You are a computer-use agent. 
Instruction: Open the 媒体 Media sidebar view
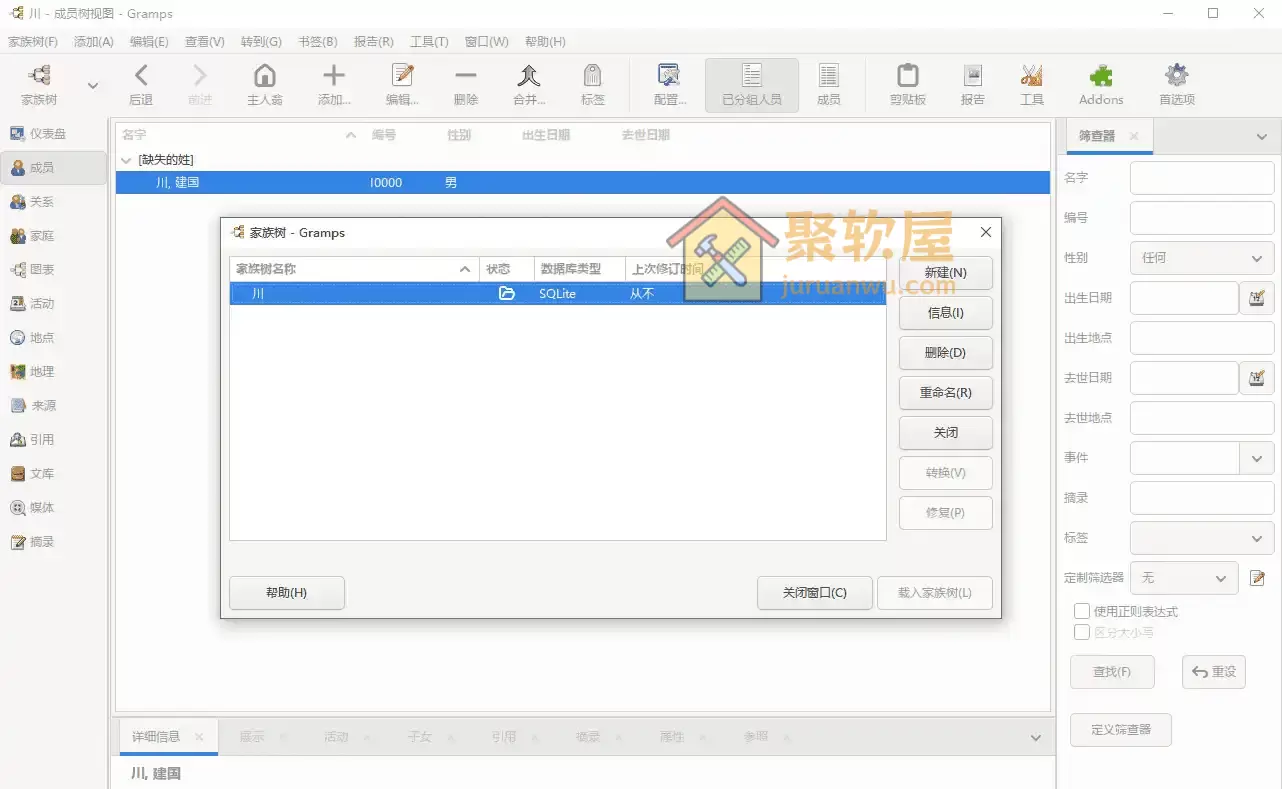[x=55, y=507]
